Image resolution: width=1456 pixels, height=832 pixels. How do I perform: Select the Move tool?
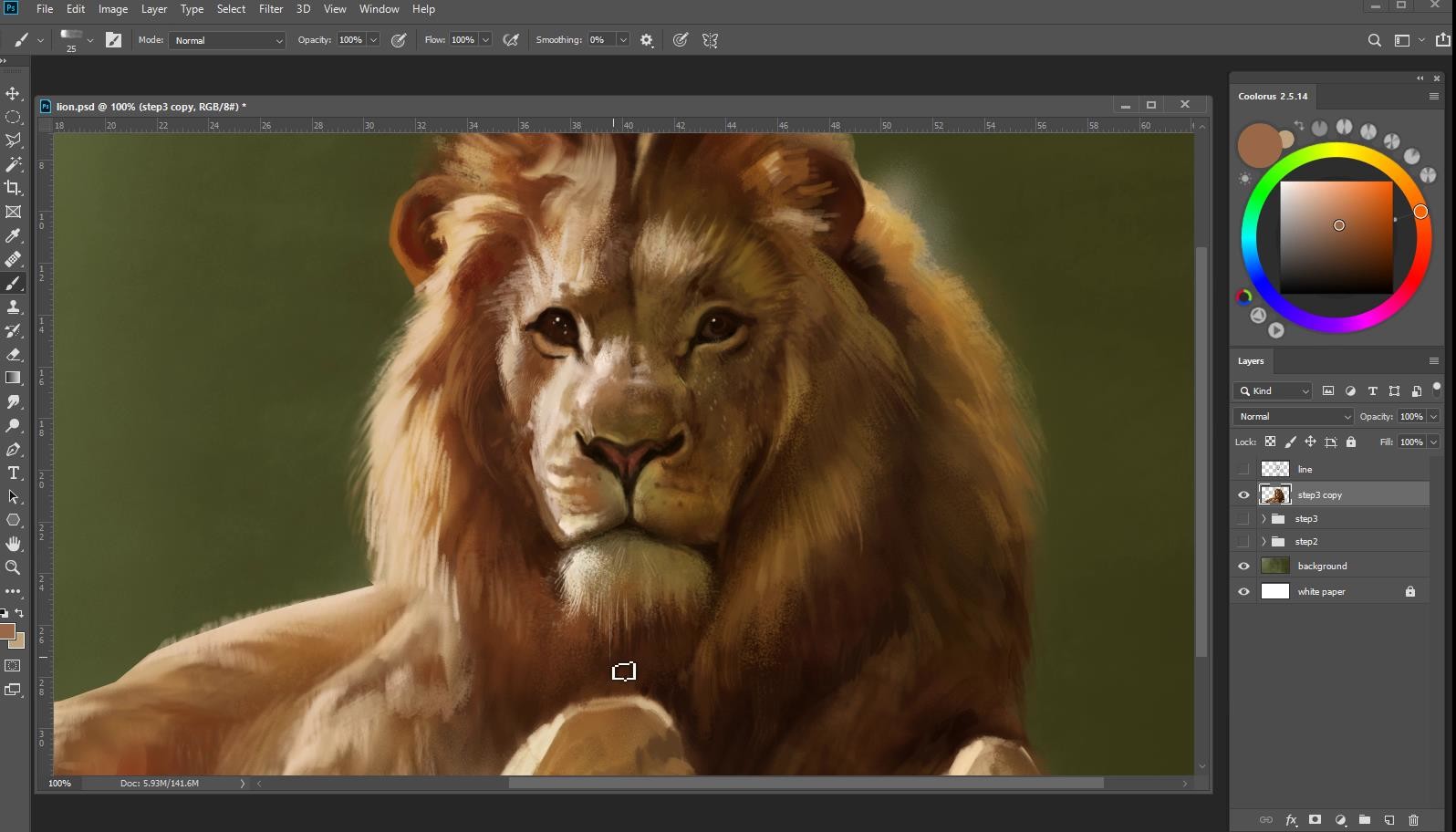tap(13, 94)
